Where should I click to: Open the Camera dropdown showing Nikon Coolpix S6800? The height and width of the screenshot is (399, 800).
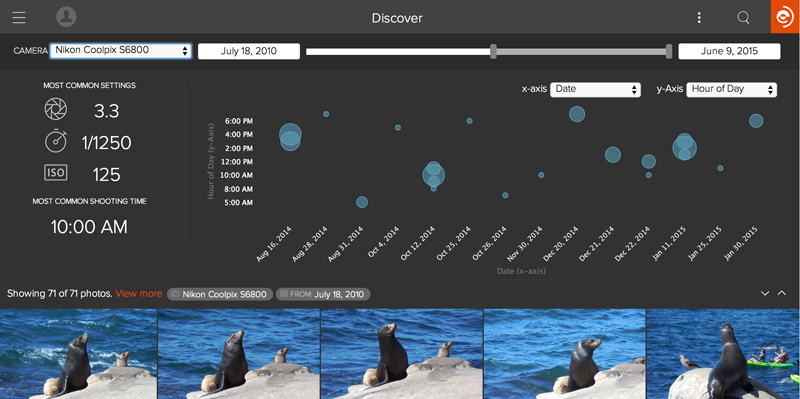tap(120, 51)
